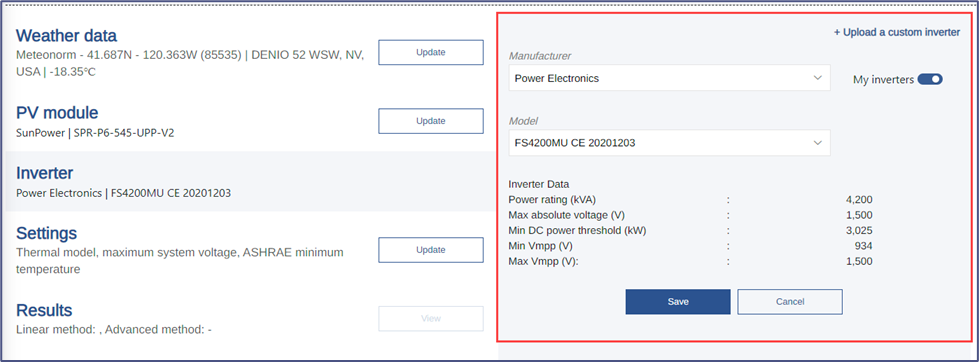Click the Min Vmpp (V) label
Screen dimensions: 979x362
(x=541, y=246)
